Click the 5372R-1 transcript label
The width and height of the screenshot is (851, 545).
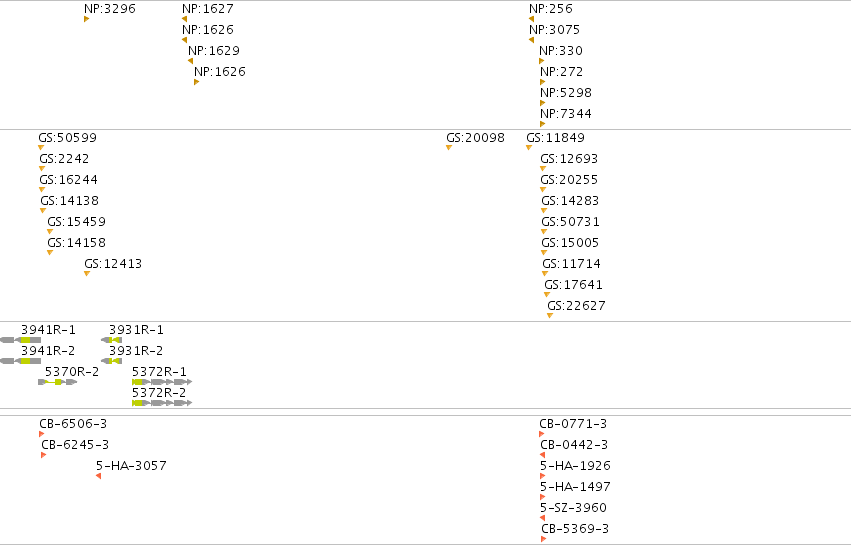point(159,372)
